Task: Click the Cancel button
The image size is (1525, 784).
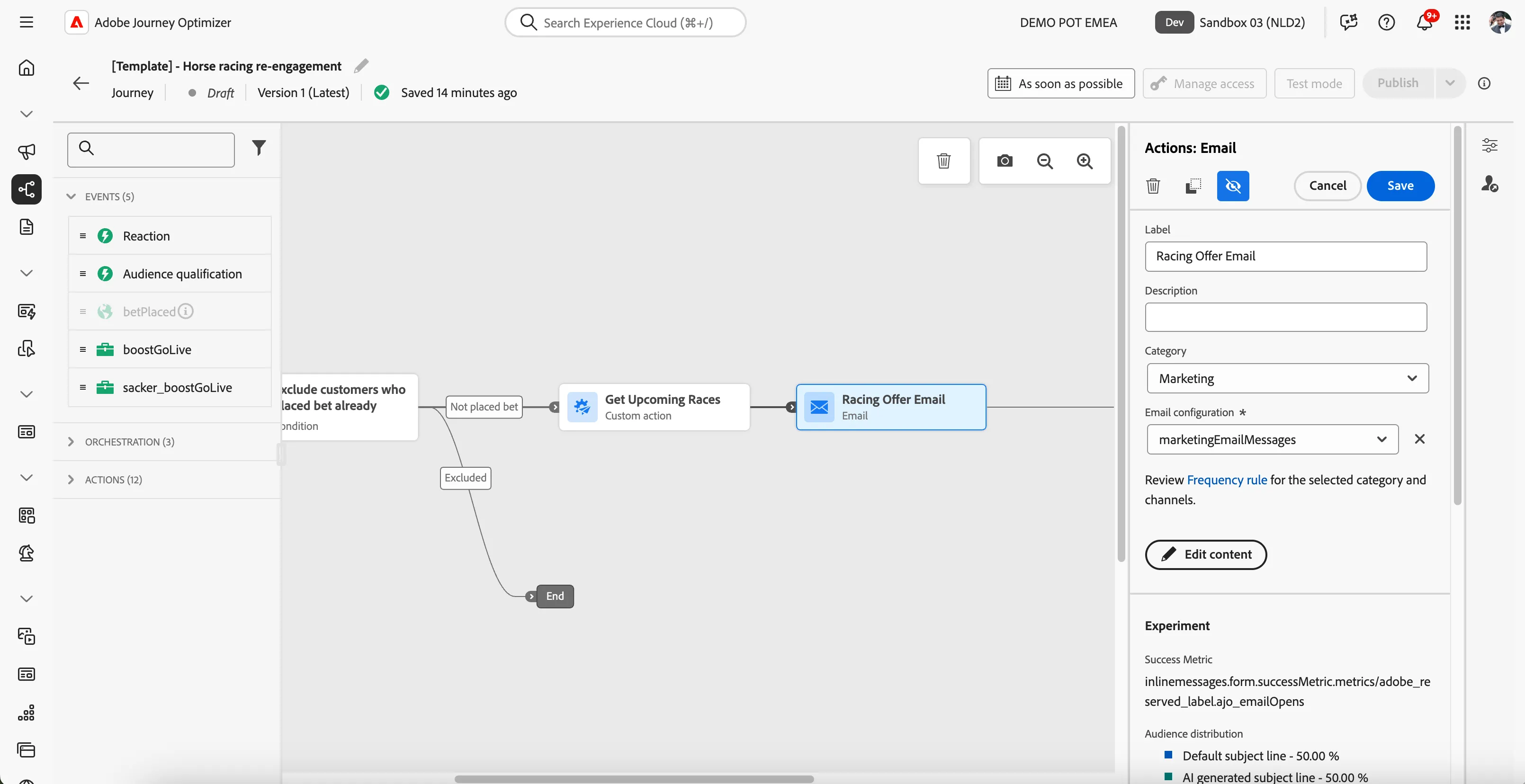Action: pos(1327,186)
